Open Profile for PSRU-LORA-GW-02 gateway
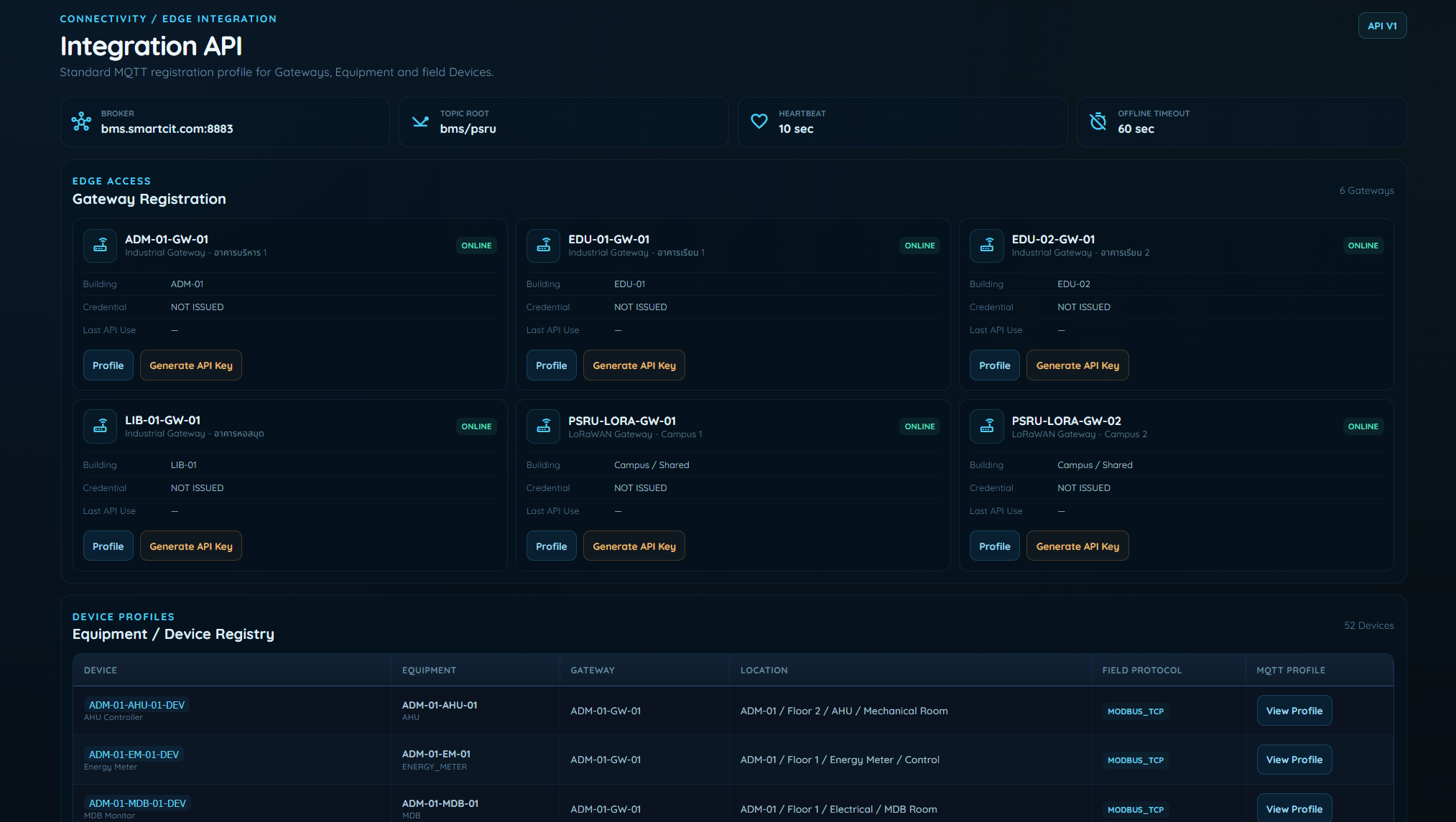The image size is (1456, 822). point(995,546)
